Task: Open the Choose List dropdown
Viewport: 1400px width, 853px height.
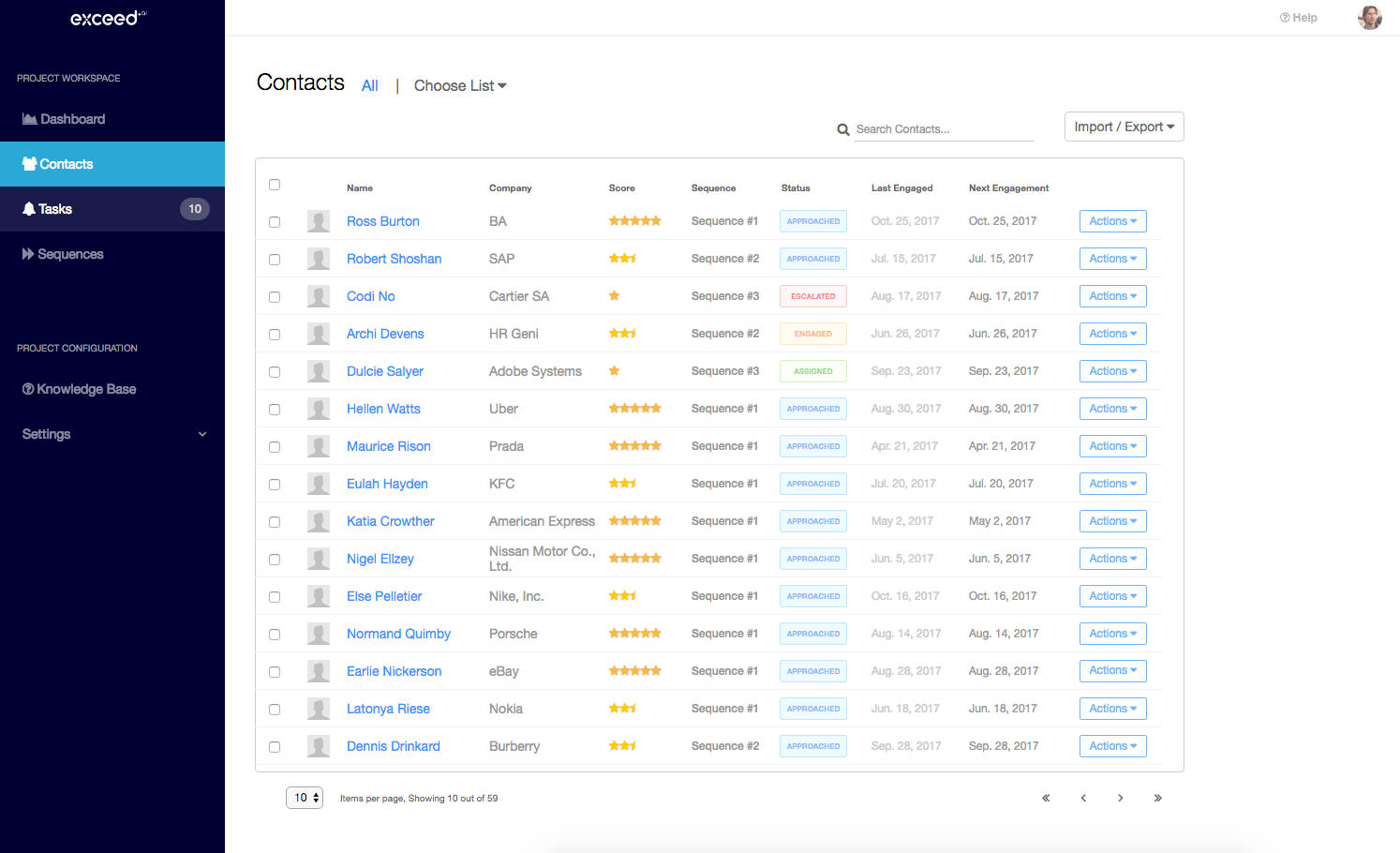Action: [x=459, y=85]
